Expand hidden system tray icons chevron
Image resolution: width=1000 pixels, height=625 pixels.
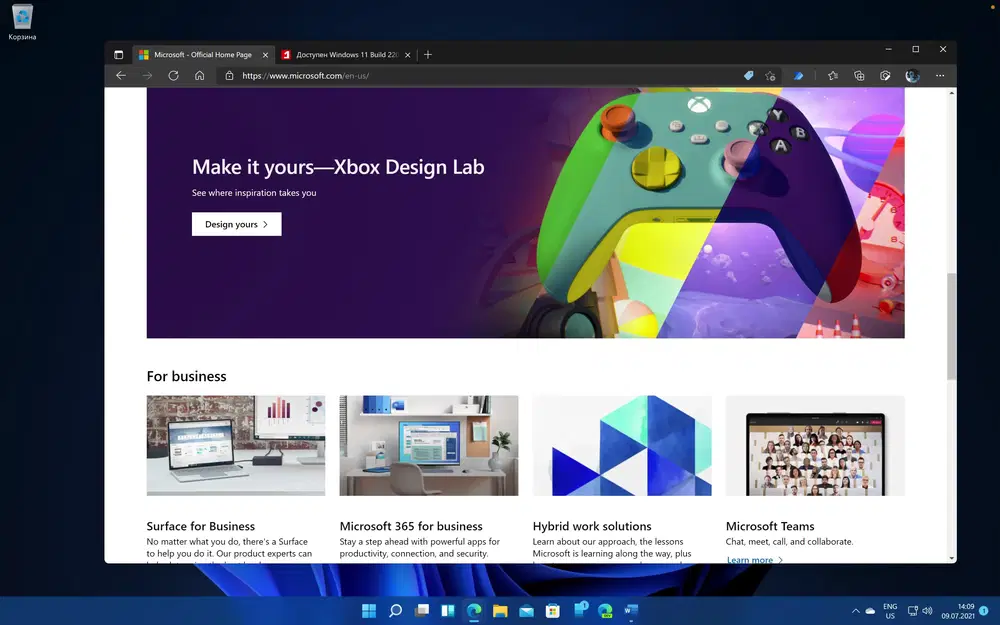click(x=855, y=611)
